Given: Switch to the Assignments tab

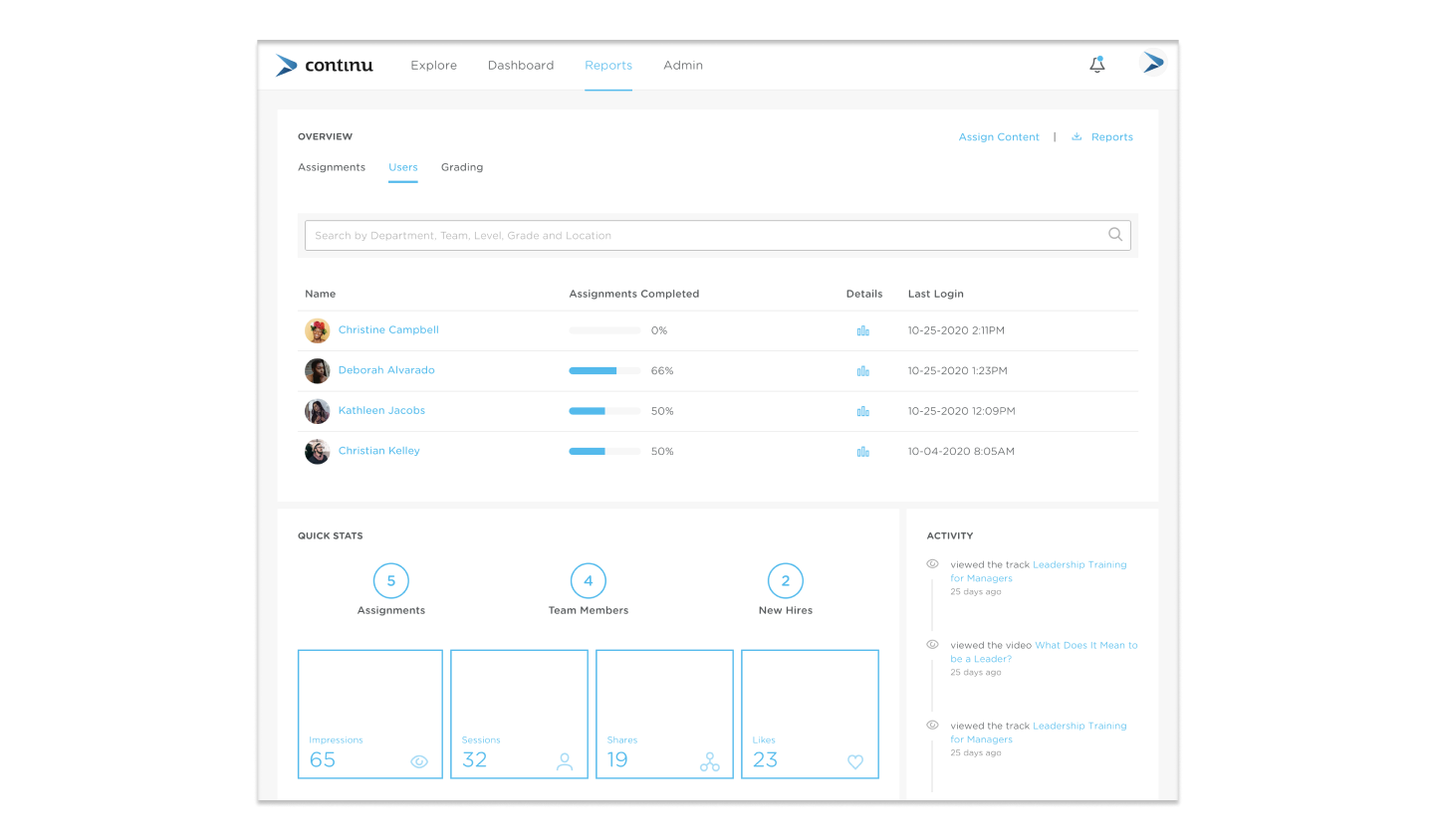Looking at the screenshot, I should click(332, 167).
